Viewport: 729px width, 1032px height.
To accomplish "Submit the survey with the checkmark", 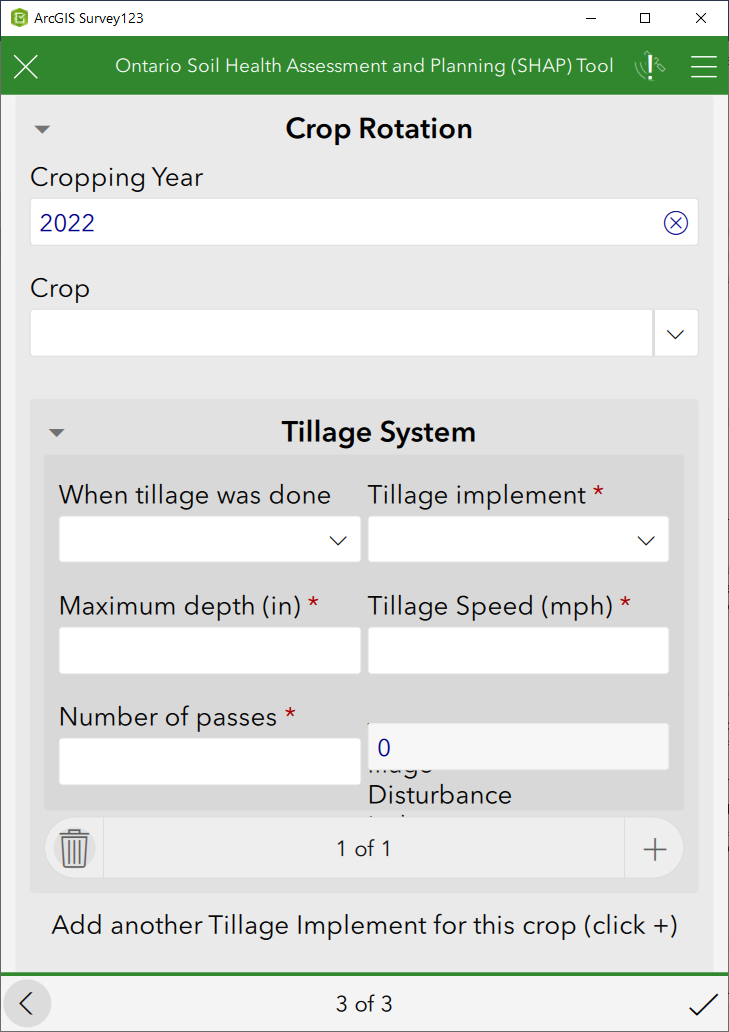I will [x=703, y=1004].
